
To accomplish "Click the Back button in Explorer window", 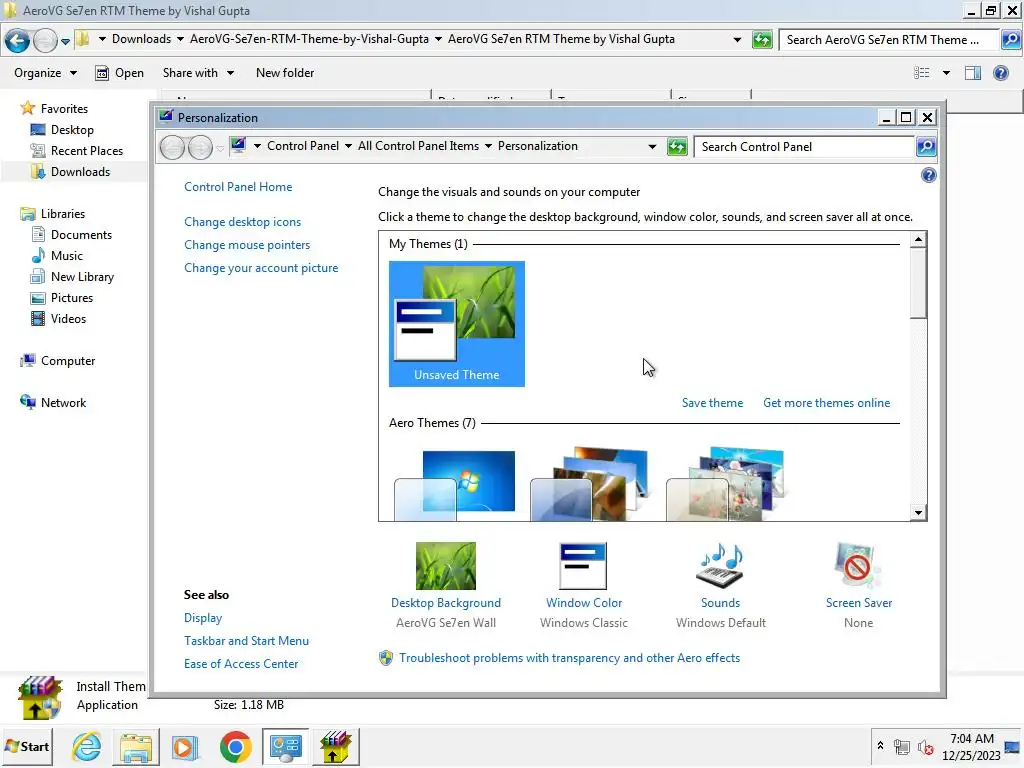I will [18, 41].
